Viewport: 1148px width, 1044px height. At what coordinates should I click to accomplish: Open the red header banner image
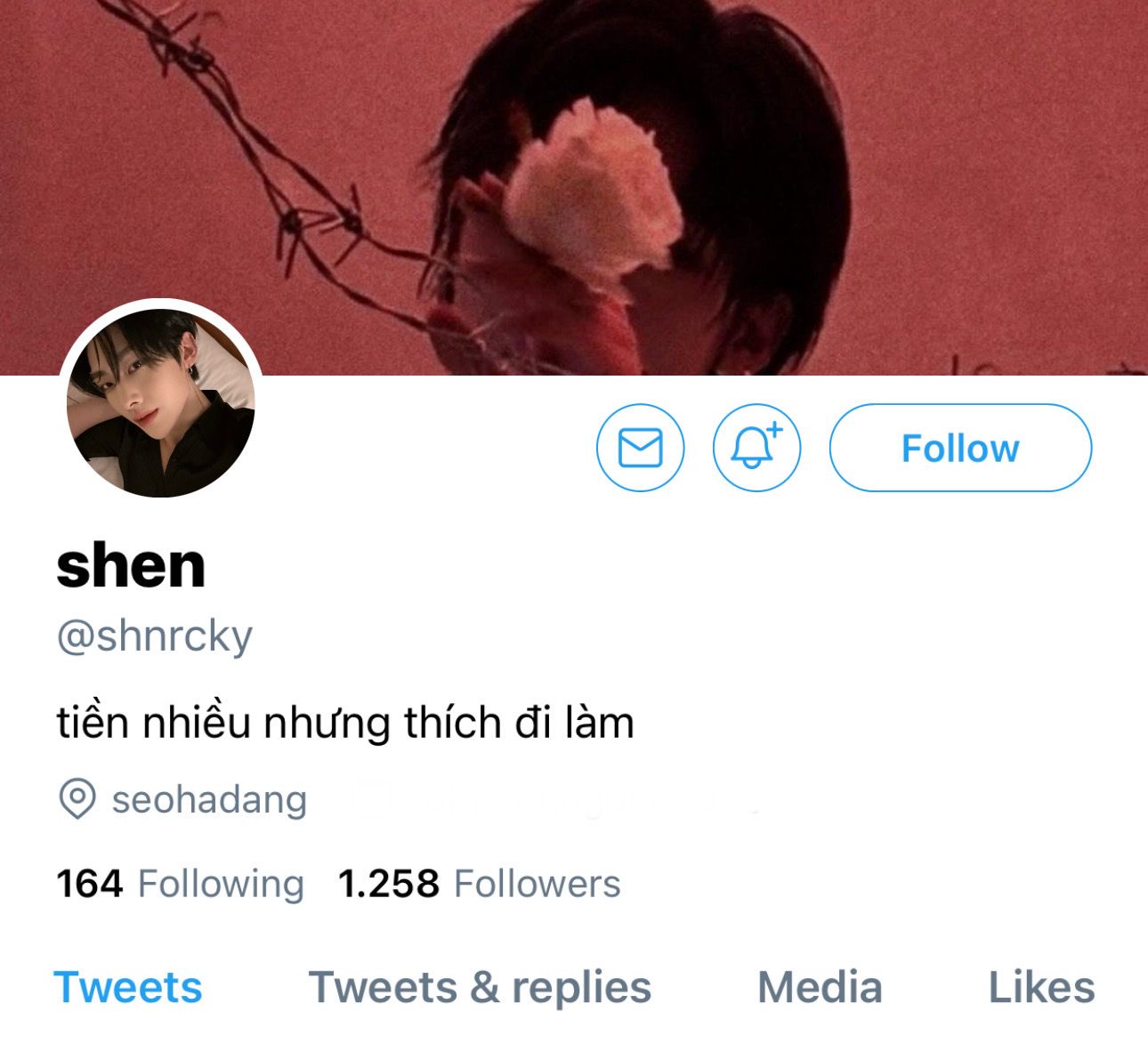(x=574, y=187)
